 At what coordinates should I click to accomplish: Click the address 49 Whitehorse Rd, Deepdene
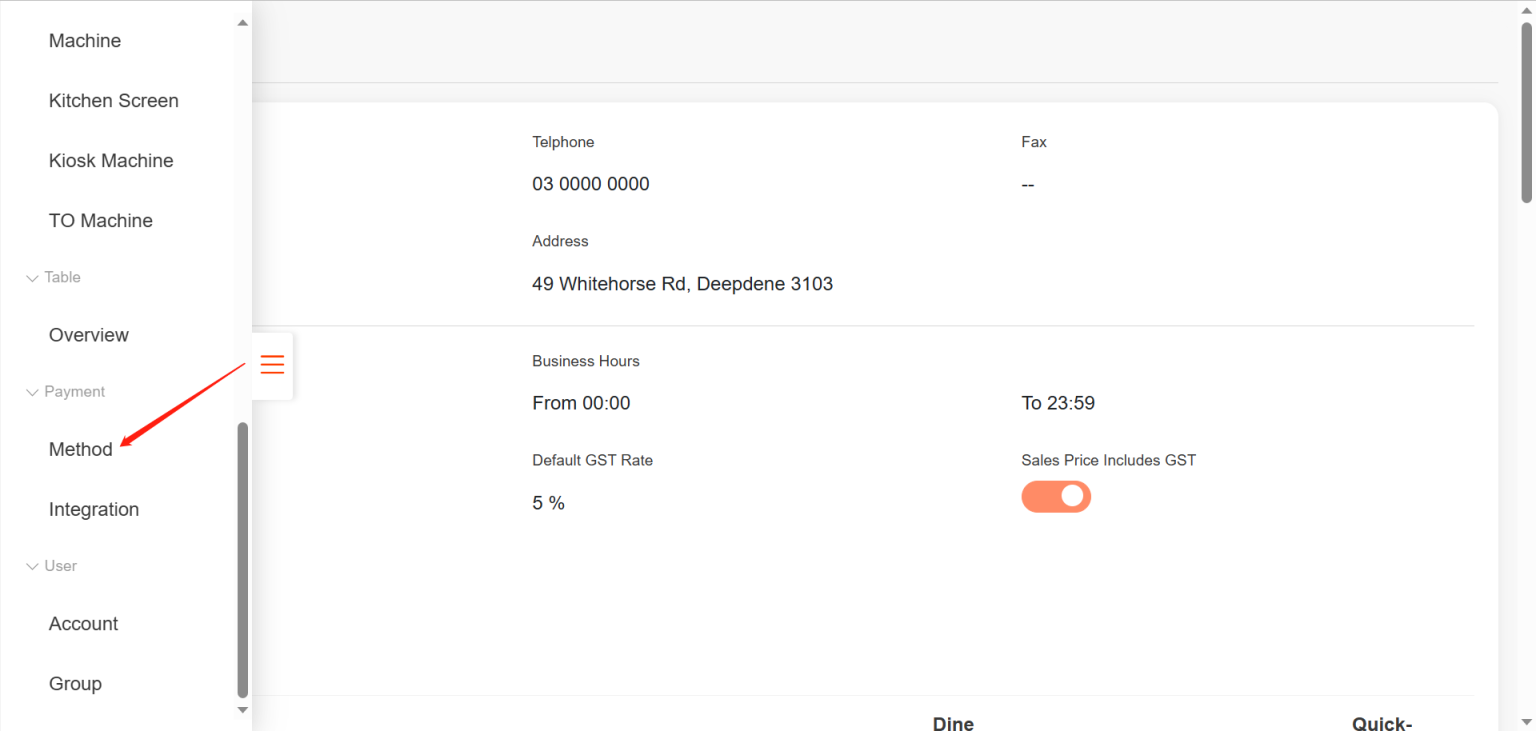(x=682, y=283)
